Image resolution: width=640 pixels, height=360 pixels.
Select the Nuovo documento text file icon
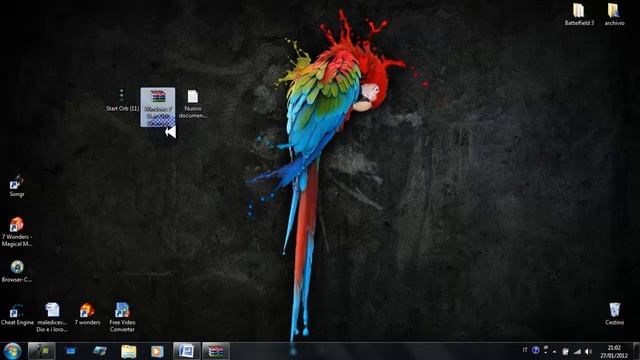(193, 104)
